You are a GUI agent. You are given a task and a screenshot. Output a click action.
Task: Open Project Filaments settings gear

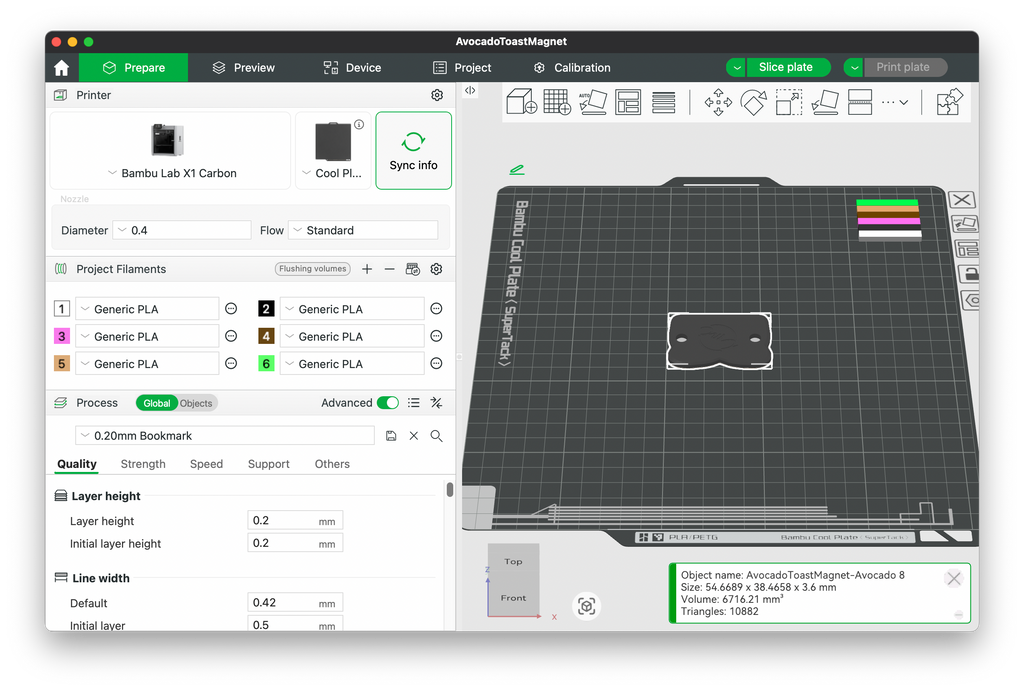coord(436,269)
